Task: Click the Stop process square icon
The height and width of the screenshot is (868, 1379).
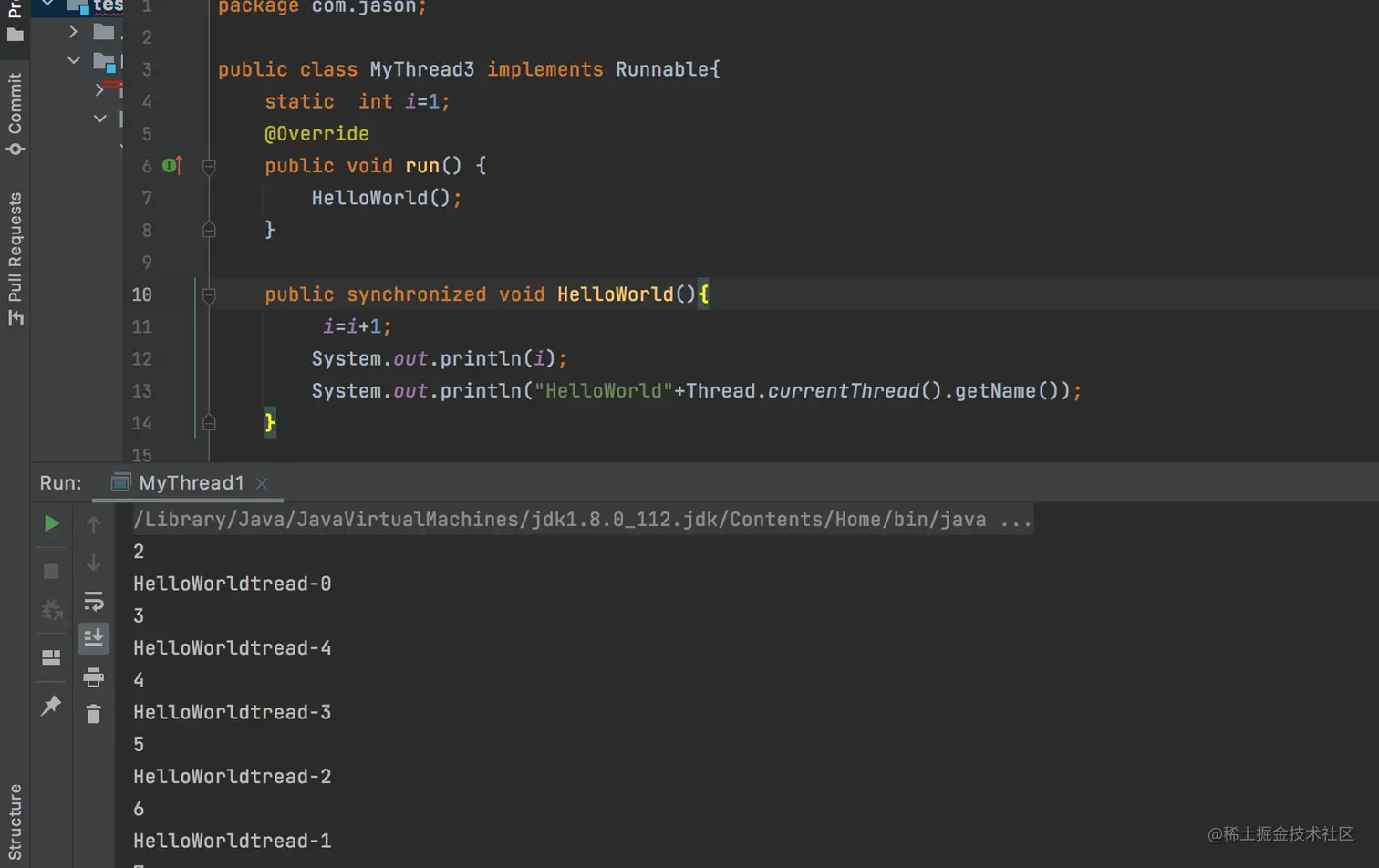Action: [x=51, y=572]
